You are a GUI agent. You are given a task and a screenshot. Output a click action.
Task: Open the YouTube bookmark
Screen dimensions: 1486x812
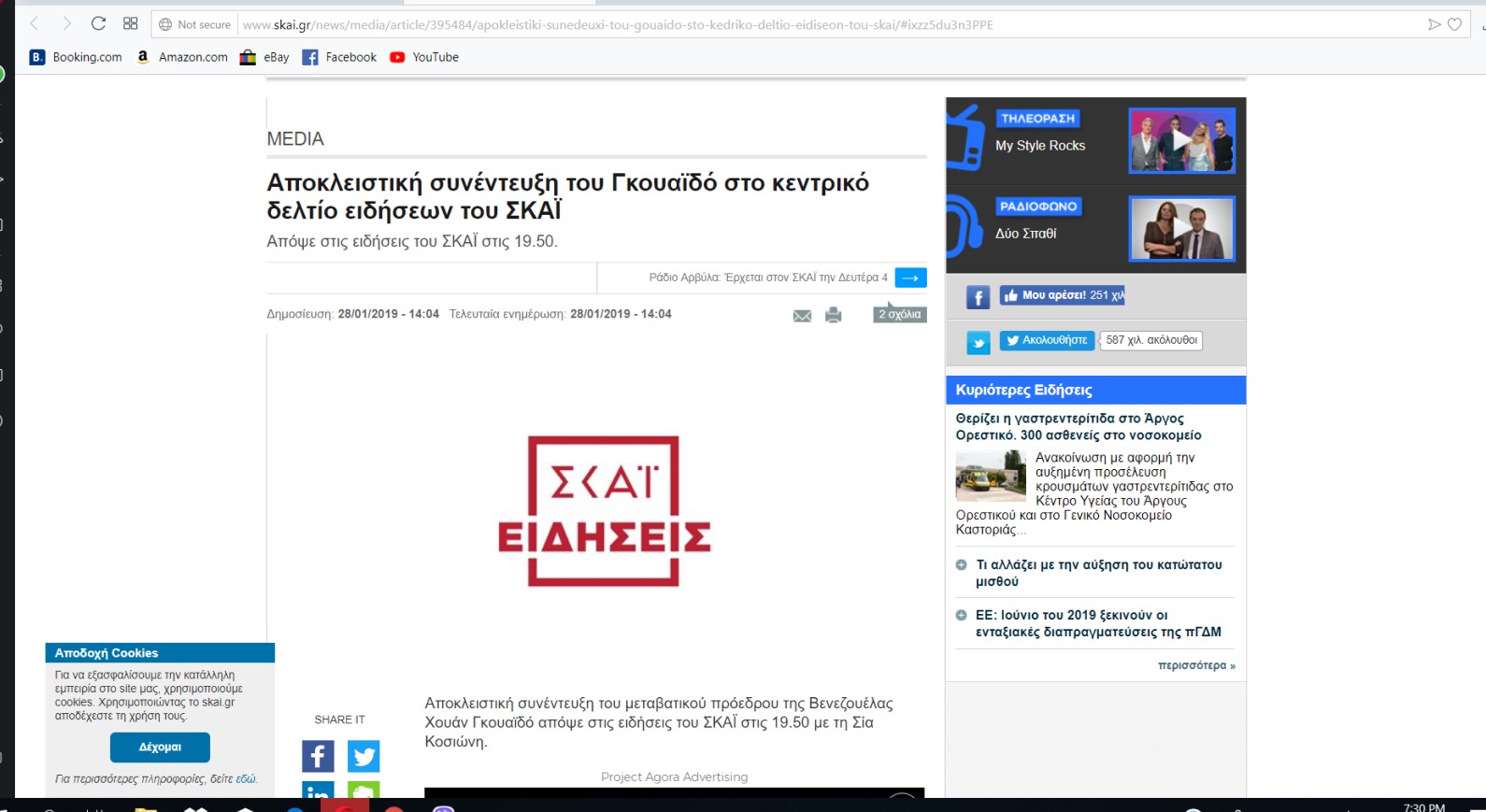point(424,57)
